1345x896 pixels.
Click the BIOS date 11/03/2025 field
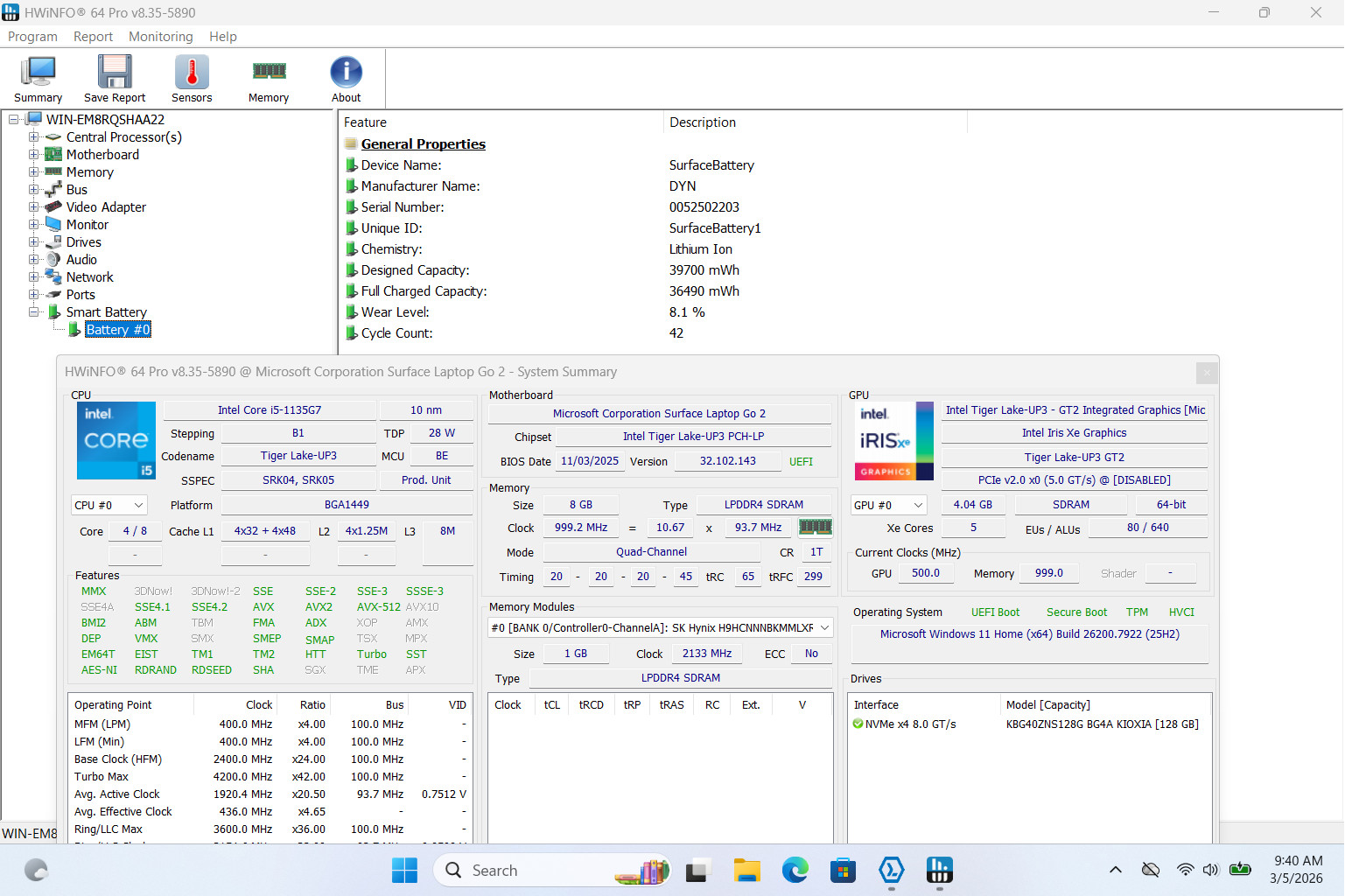pos(590,461)
